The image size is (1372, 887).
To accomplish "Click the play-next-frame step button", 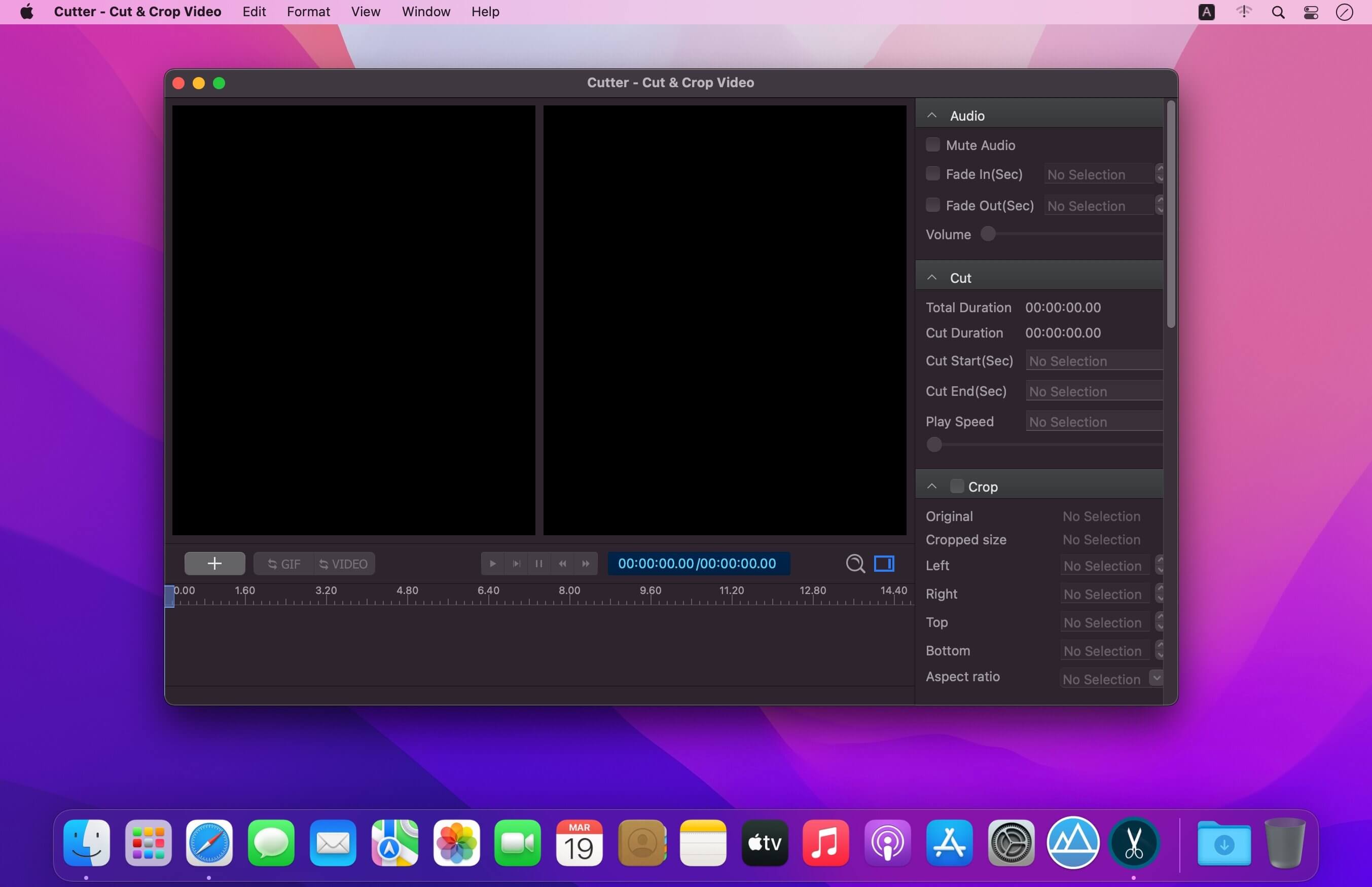I will point(516,563).
